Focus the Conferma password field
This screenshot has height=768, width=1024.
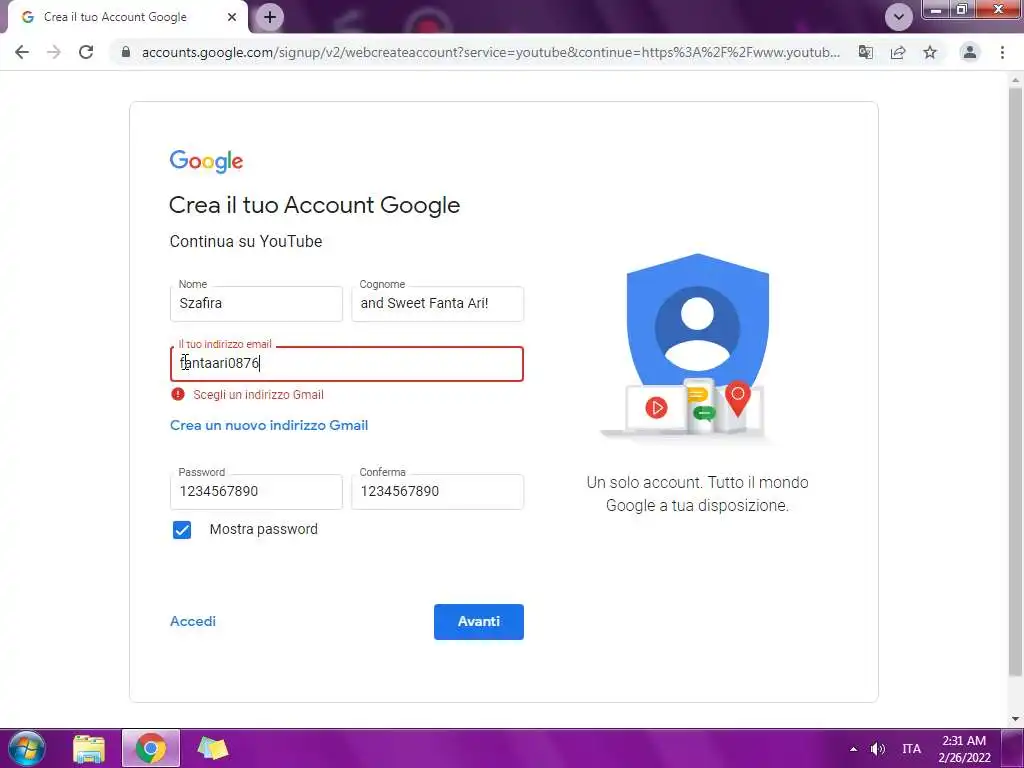(438, 492)
